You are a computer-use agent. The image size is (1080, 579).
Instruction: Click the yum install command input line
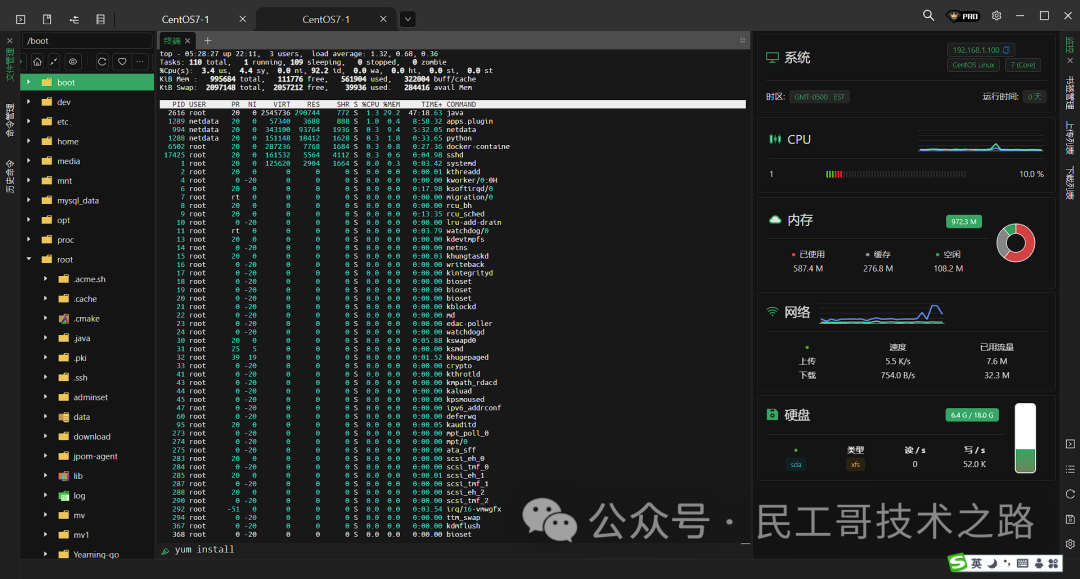click(x=455, y=550)
